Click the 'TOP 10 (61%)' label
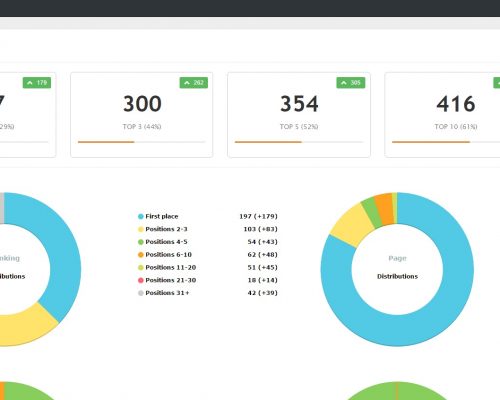Screen dimensions: 500x400 (x=456, y=127)
